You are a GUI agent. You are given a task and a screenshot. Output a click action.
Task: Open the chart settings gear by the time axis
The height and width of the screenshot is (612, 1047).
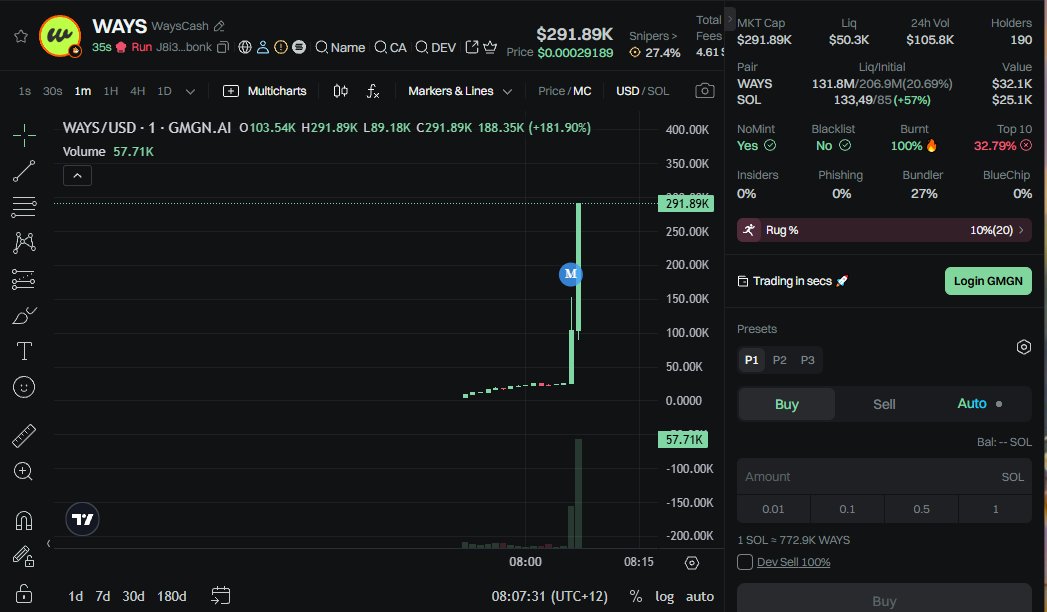point(692,563)
